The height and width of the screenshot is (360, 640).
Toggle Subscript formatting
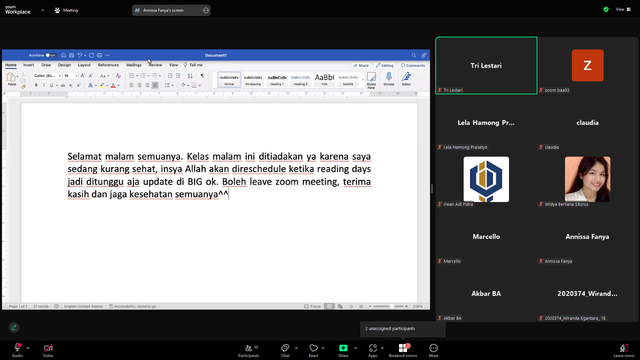click(71, 85)
